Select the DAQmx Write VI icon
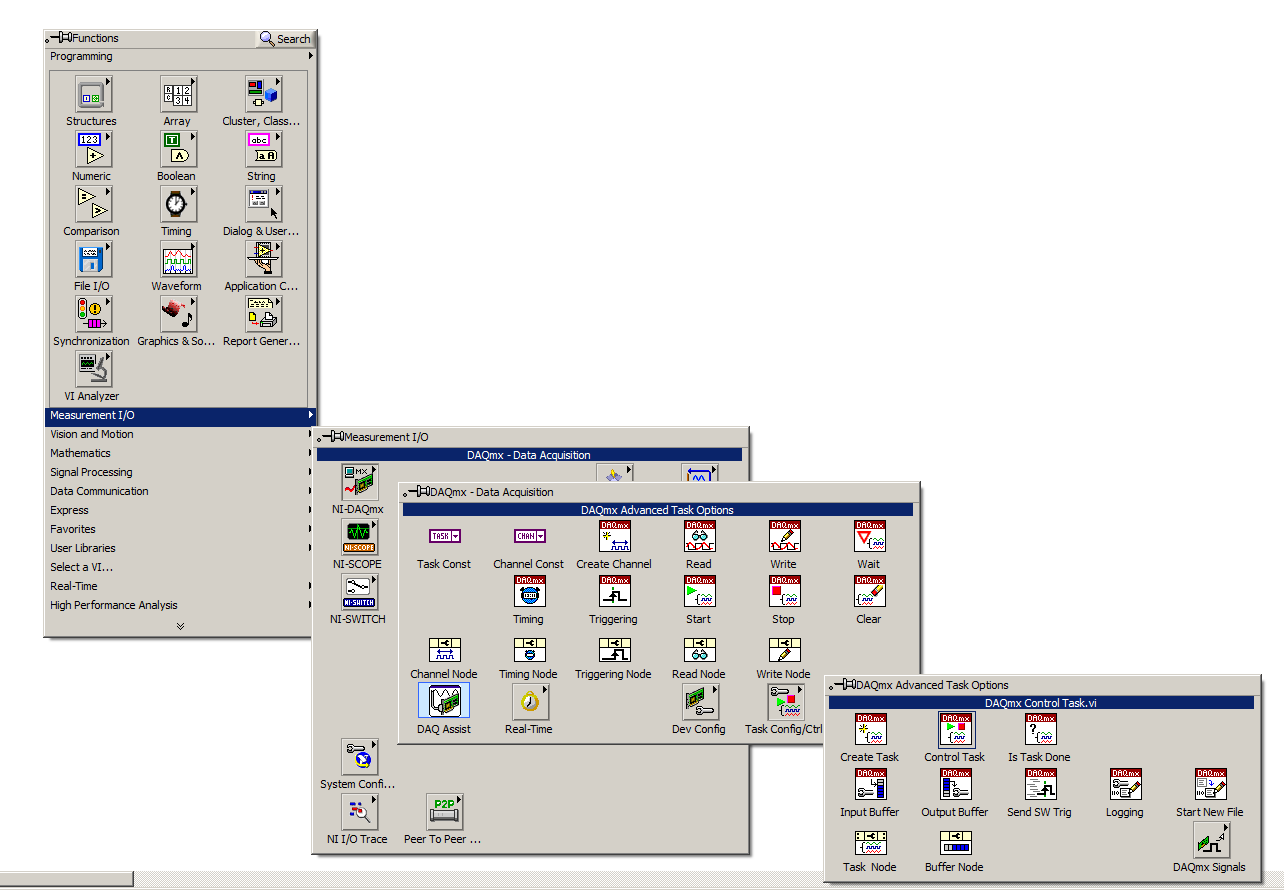The image size is (1284, 890). tap(784, 537)
